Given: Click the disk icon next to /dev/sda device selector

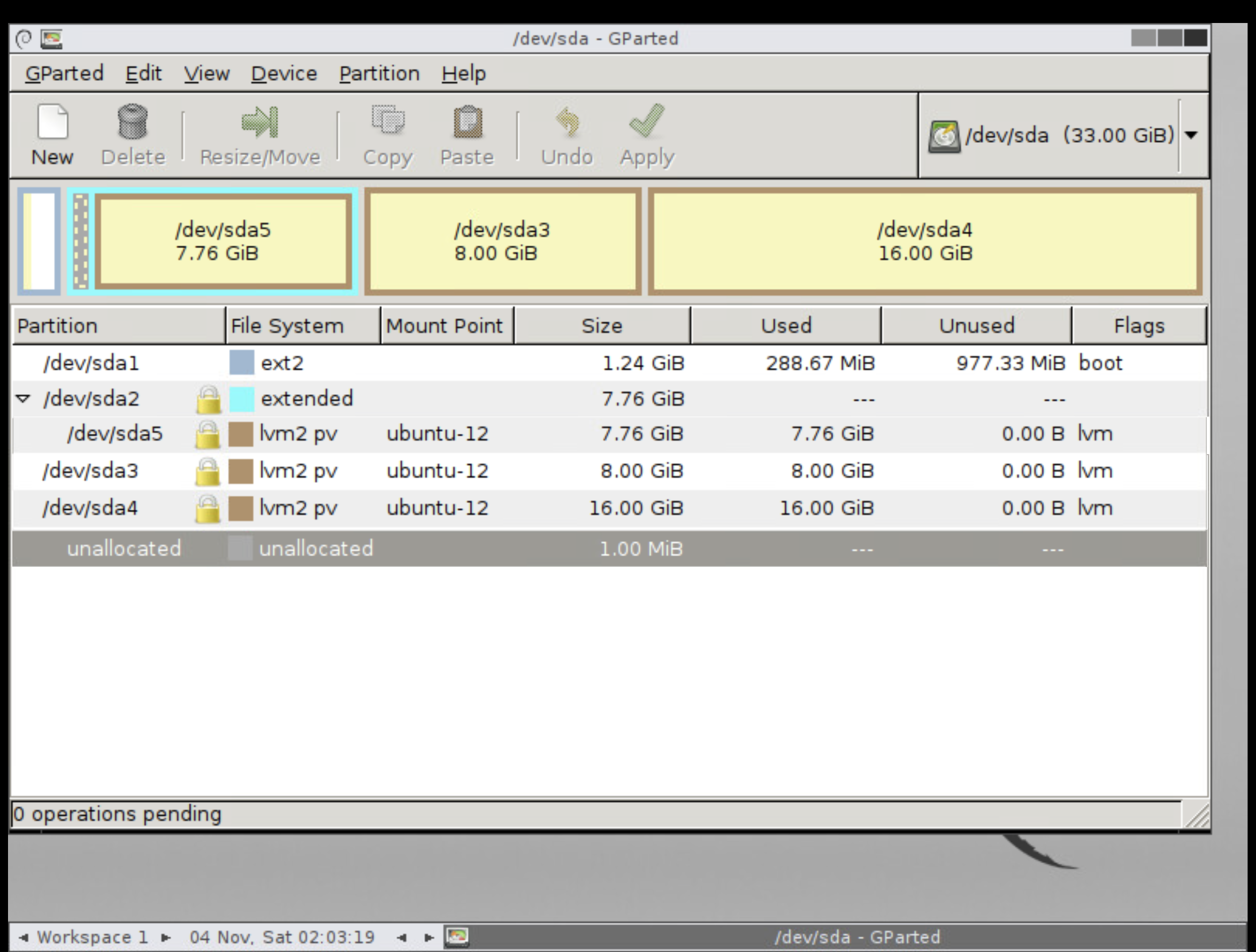Looking at the screenshot, I should click(x=943, y=135).
